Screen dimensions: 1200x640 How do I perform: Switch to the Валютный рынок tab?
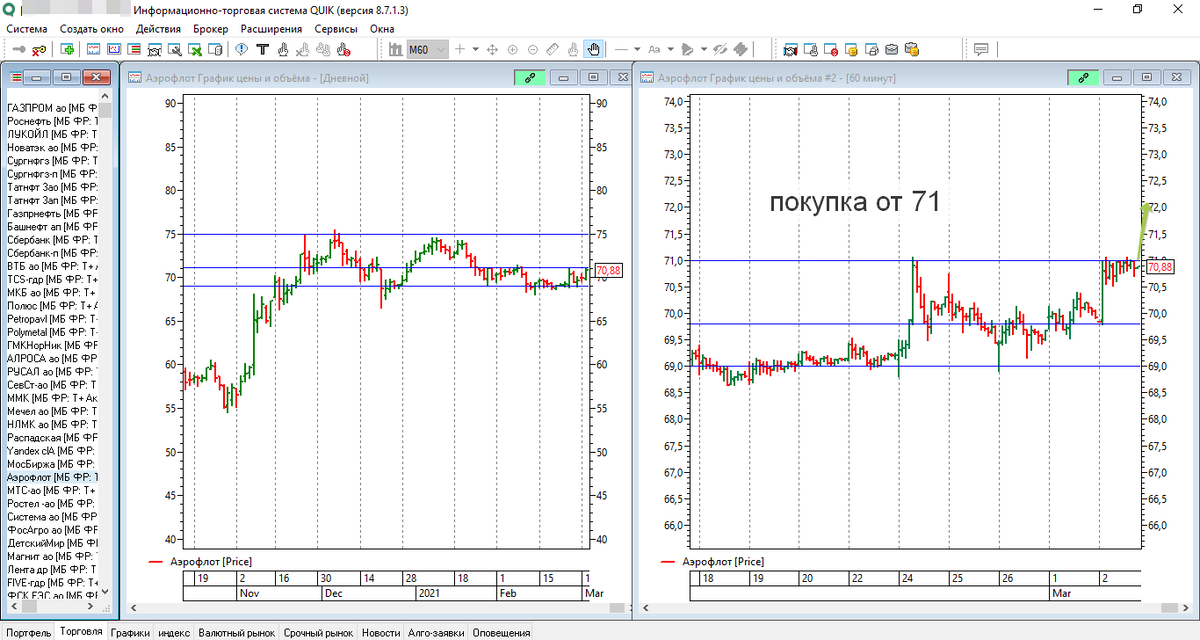[236, 632]
